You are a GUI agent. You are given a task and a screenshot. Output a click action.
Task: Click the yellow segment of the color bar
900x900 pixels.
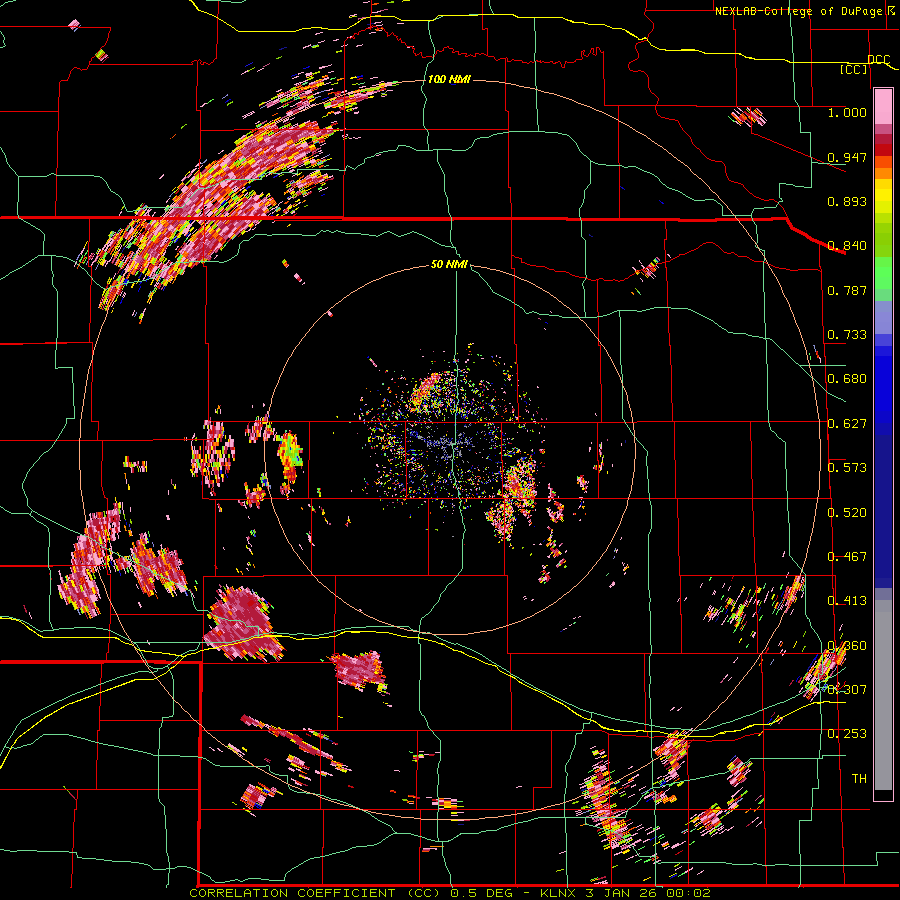pos(883,196)
